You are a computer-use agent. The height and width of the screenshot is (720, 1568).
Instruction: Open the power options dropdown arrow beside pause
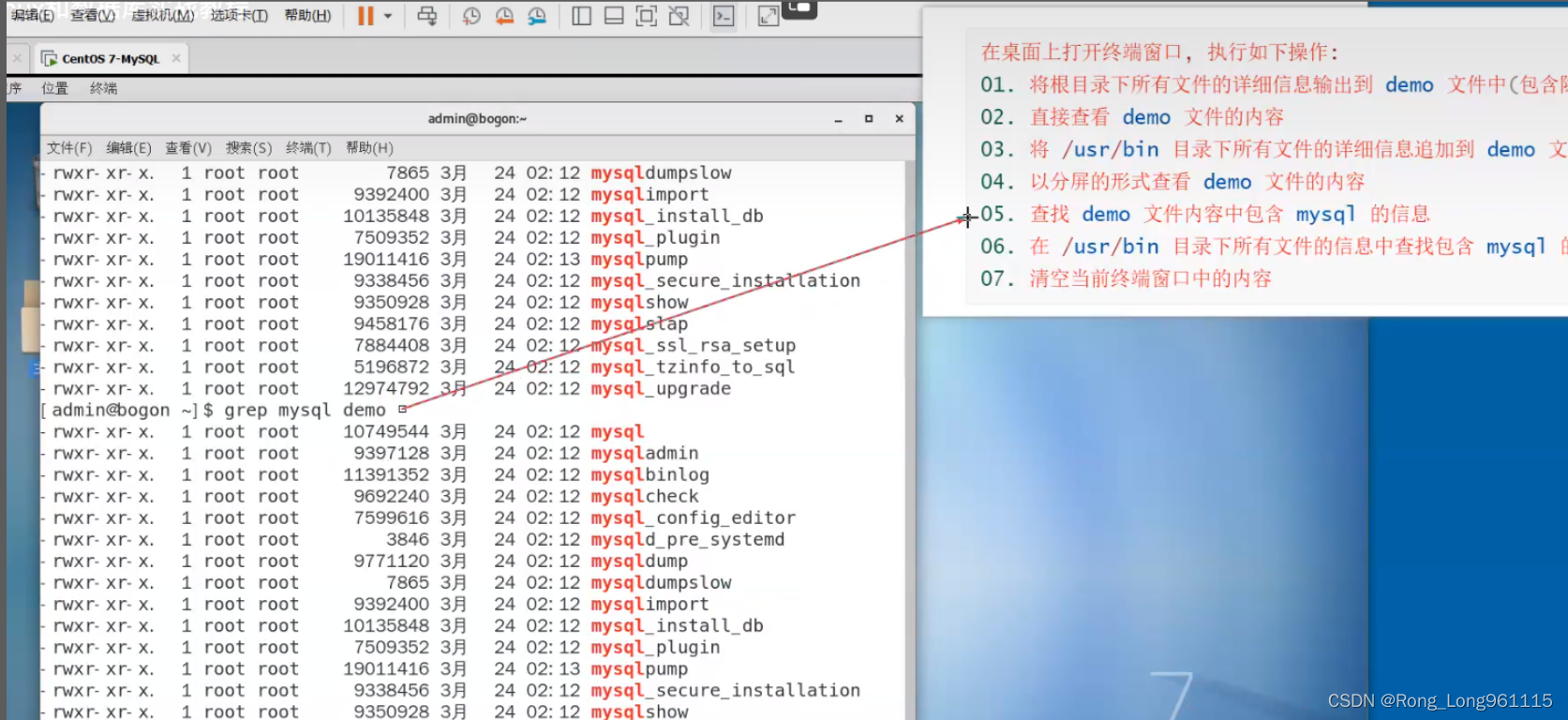(388, 16)
